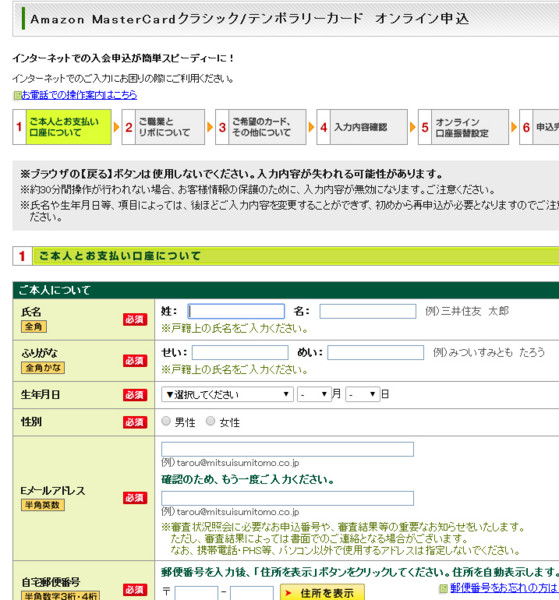Focus the 4-digit postal code field

[252, 593]
